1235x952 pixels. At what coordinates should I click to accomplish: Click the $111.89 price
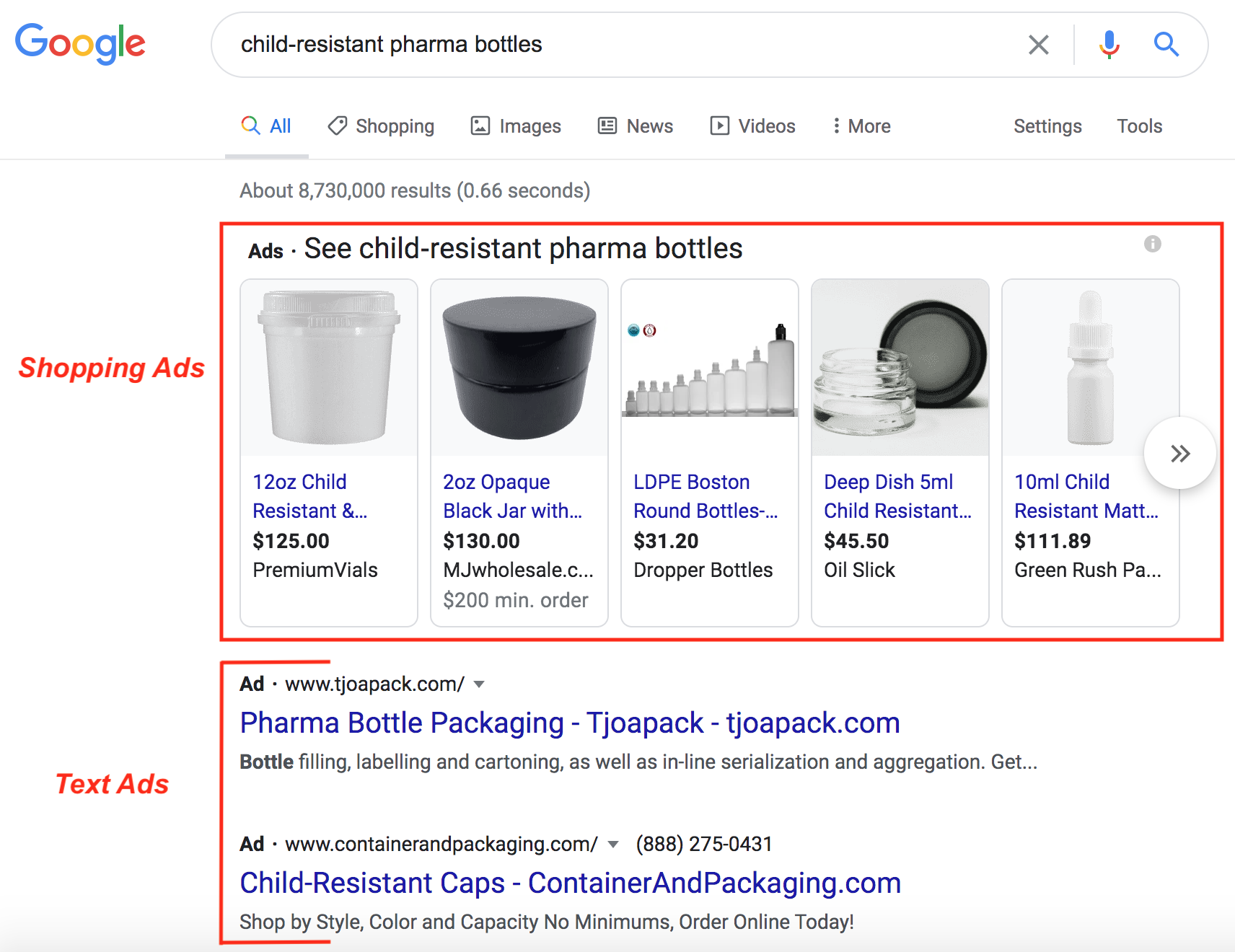1052,541
